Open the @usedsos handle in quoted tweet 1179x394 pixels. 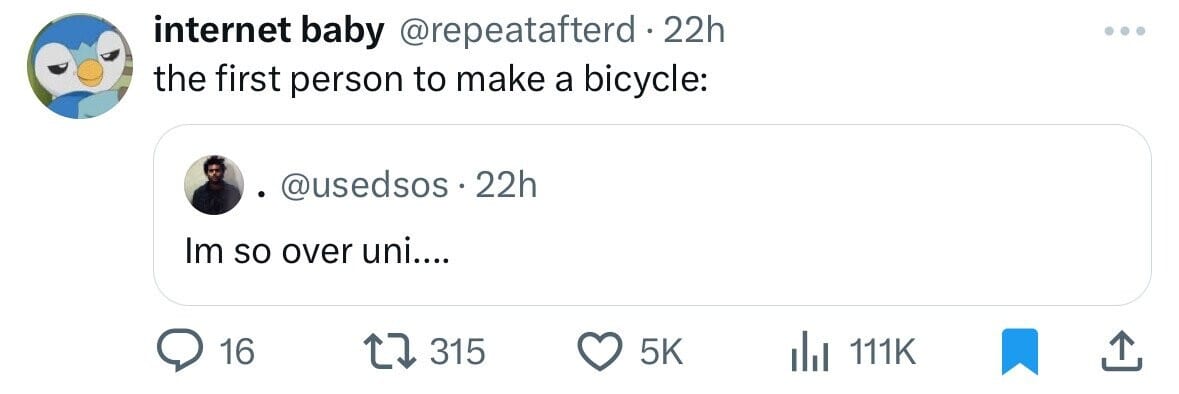click(x=363, y=185)
